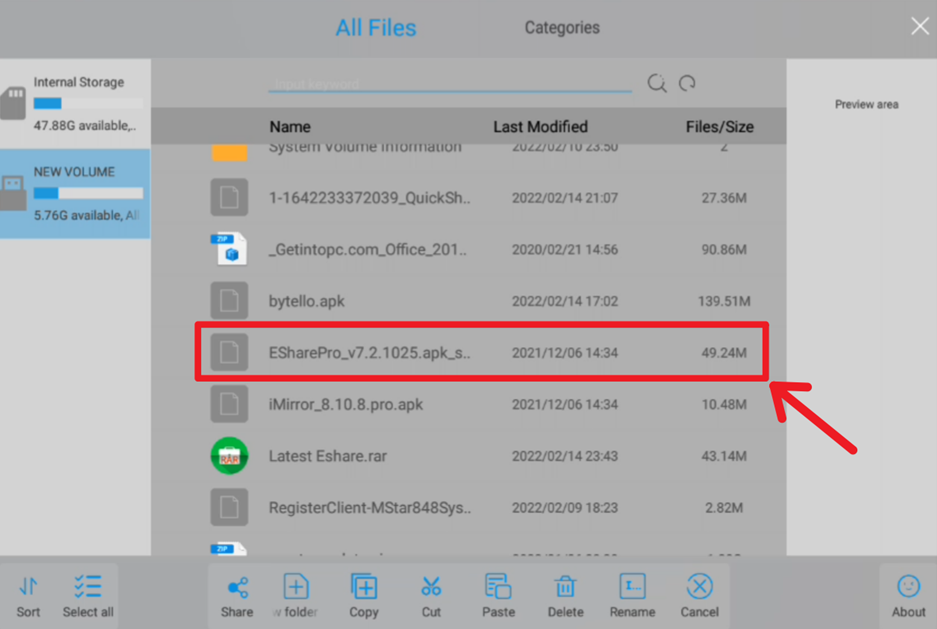Click the Rename button
Screen dimensions: 937x629
[x=632, y=596]
